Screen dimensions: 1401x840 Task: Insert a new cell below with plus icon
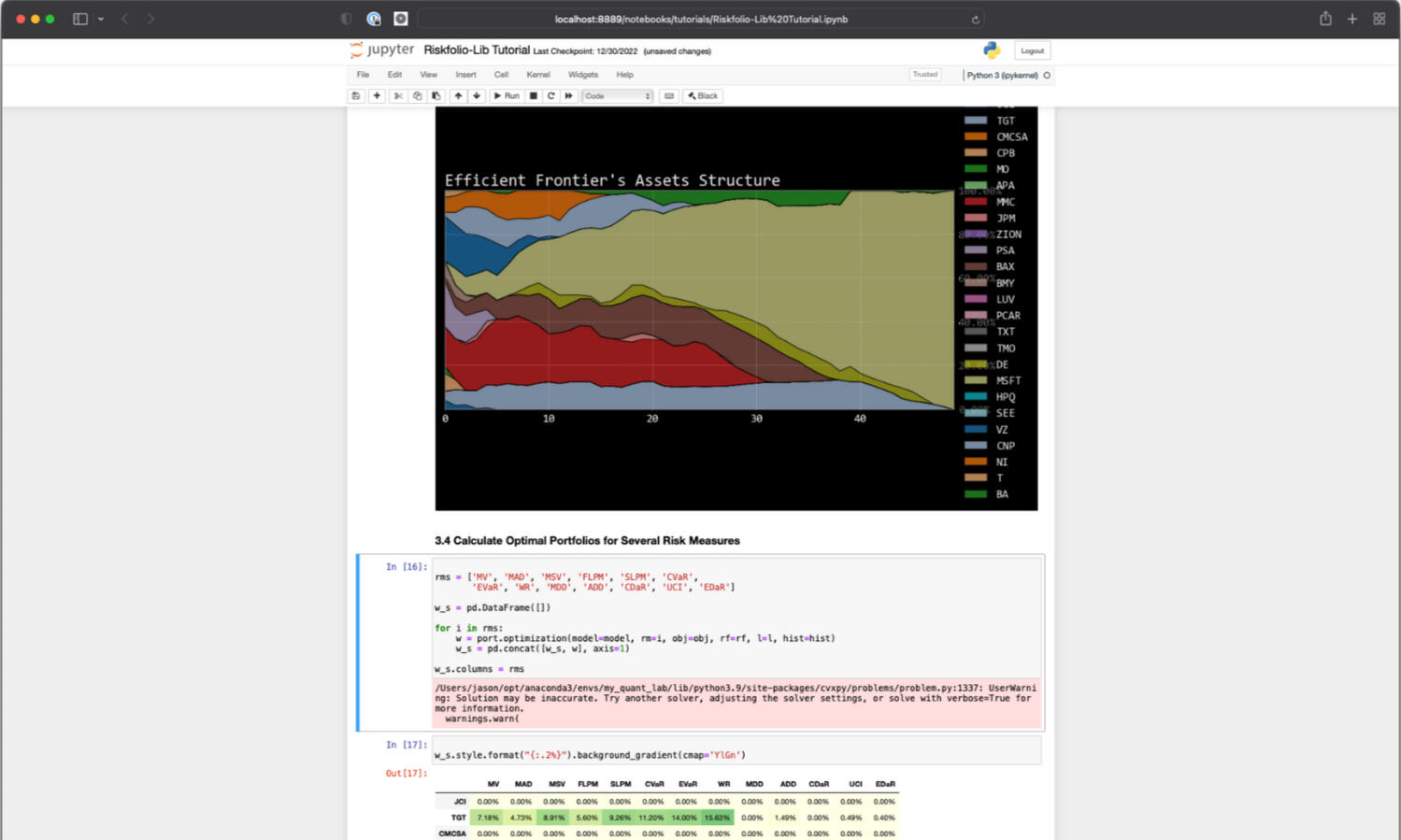(x=377, y=96)
